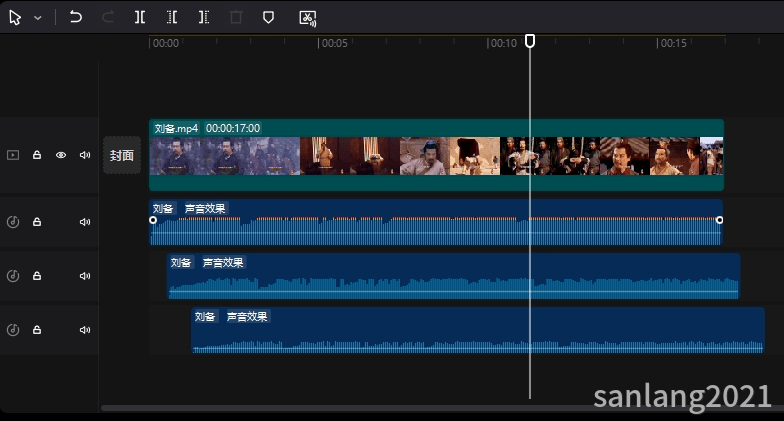The height and width of the screenshot is (421, 784).
Task: Open the 封面 cover button
Action: click(122, 156)
